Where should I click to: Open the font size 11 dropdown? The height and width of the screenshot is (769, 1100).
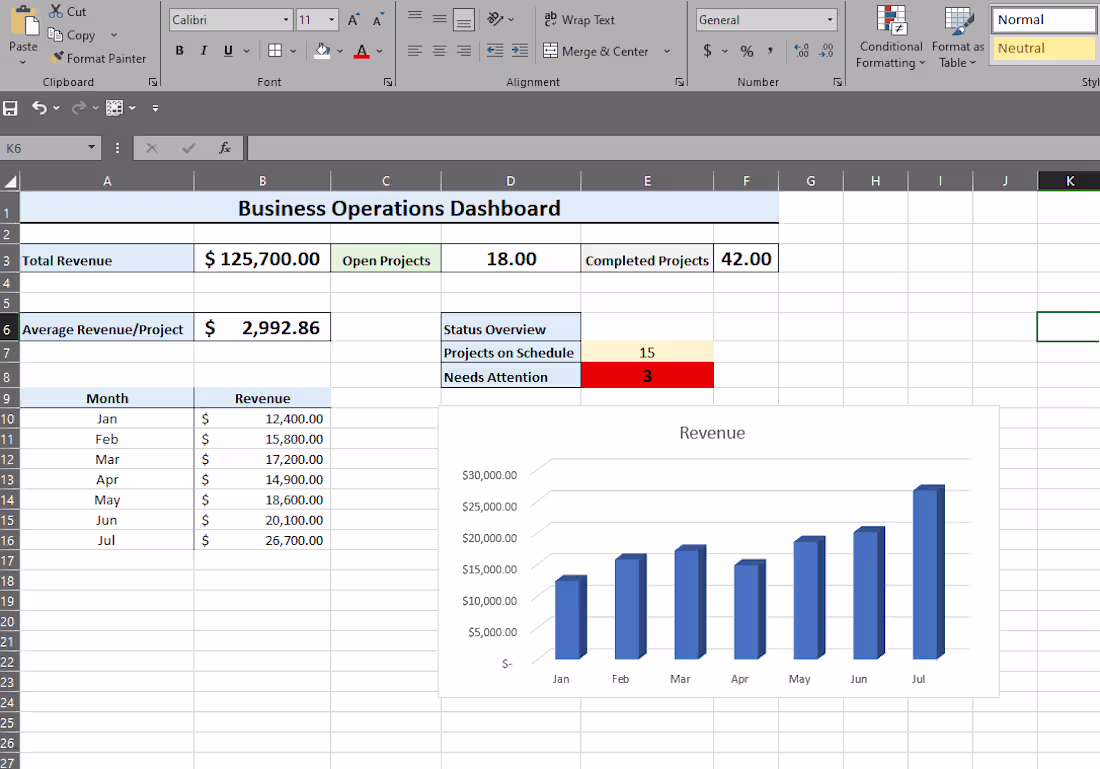332,20
